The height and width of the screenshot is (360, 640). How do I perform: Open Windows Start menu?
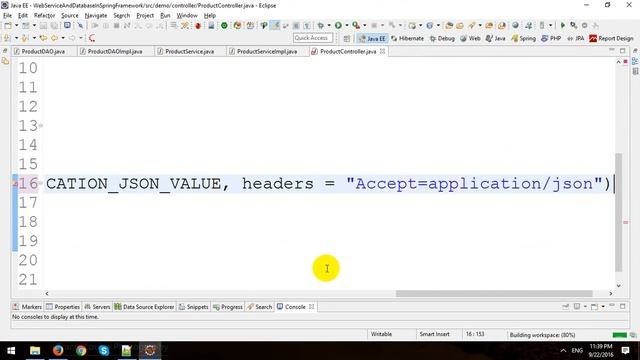click(x=11, y=351)
